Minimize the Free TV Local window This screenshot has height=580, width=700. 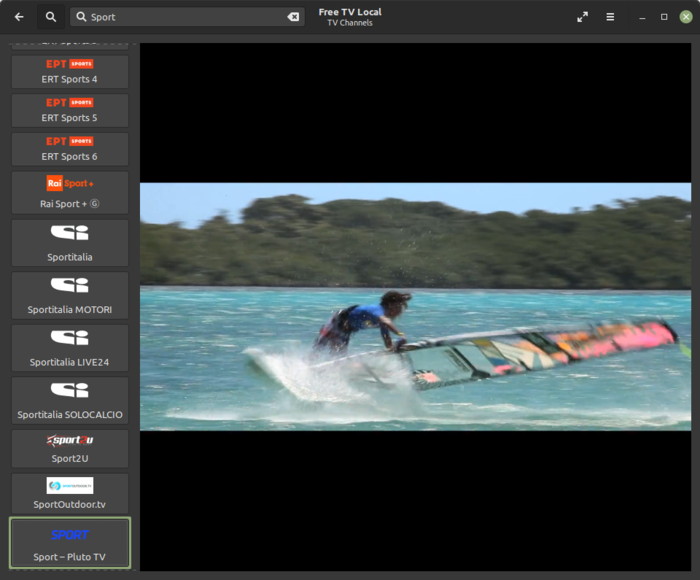(x=642, y=17)
